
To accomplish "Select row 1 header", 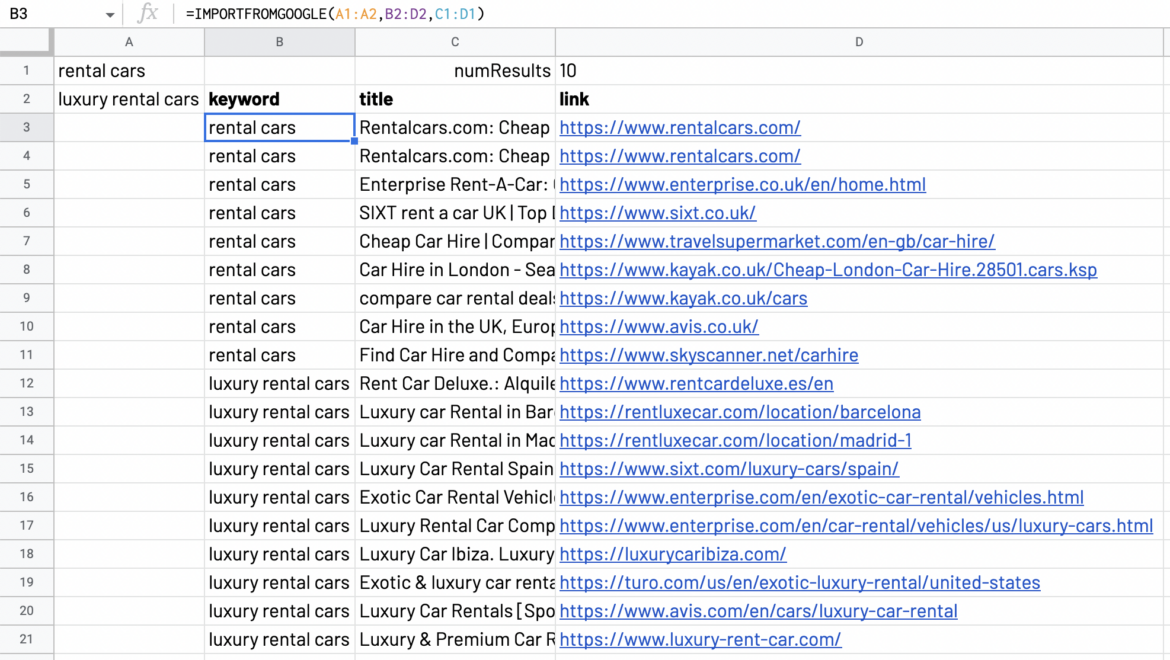I will (27, 70).
